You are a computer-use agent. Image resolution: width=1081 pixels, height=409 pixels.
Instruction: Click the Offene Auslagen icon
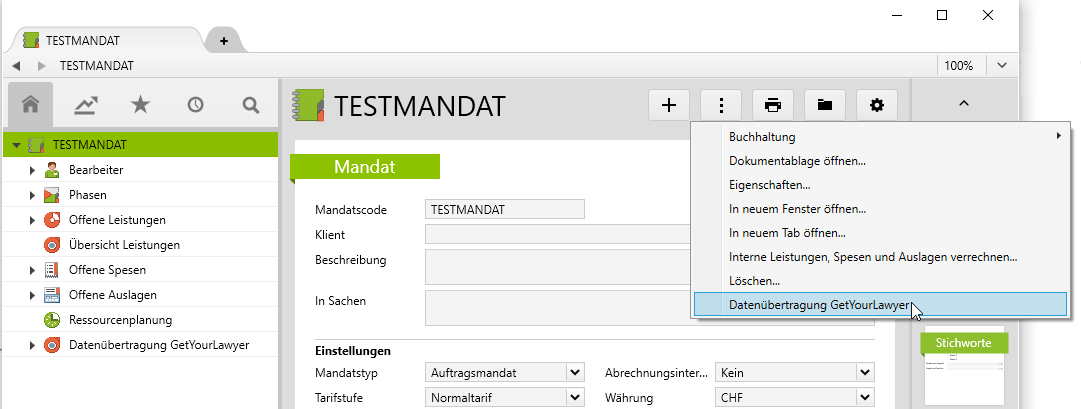point(52,295)
